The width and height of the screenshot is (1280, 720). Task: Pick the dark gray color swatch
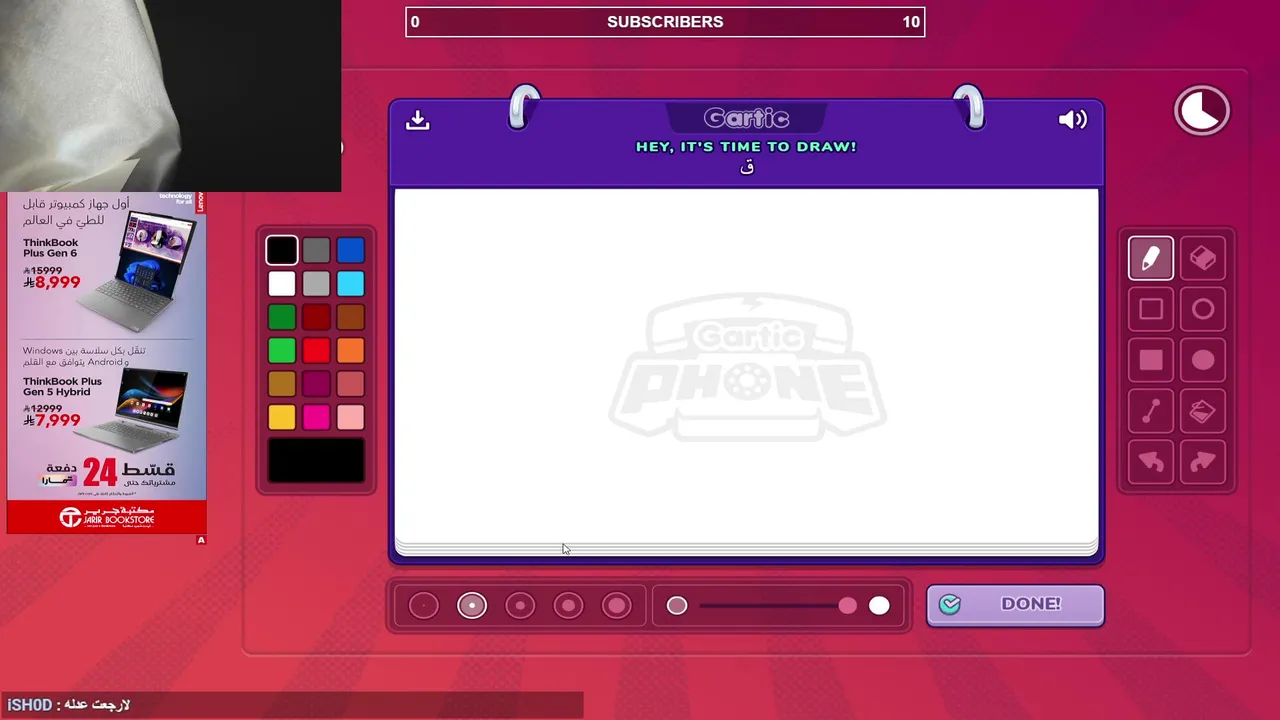click(316, 250)
